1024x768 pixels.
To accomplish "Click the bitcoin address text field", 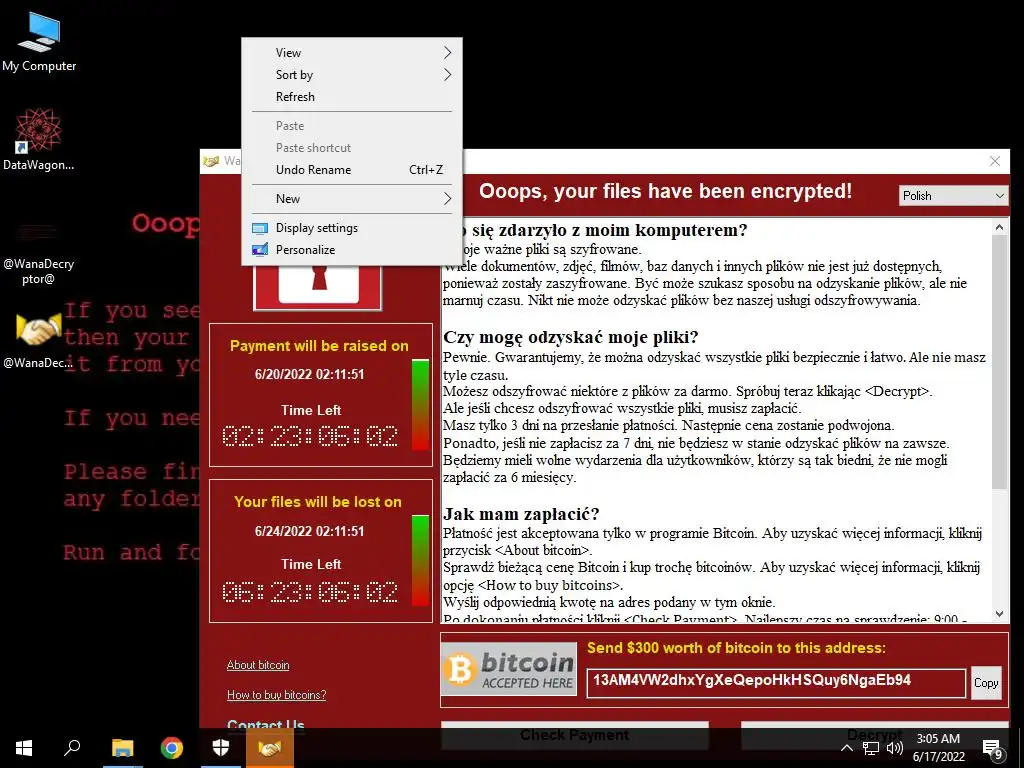I will point(776,682).
